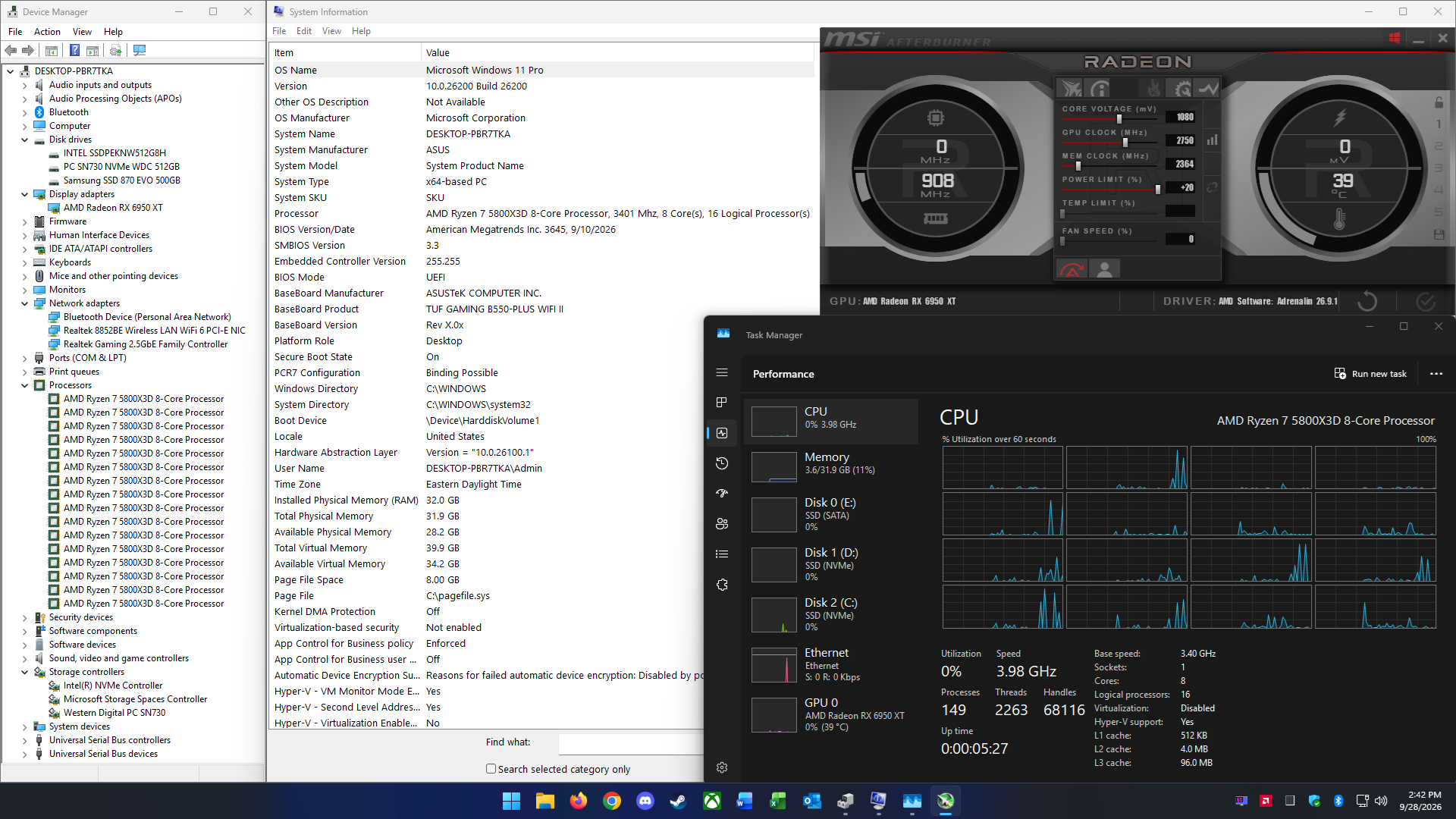
Task: Click Afterburner reset settings arrow icon
Action: click(1367, 301)
